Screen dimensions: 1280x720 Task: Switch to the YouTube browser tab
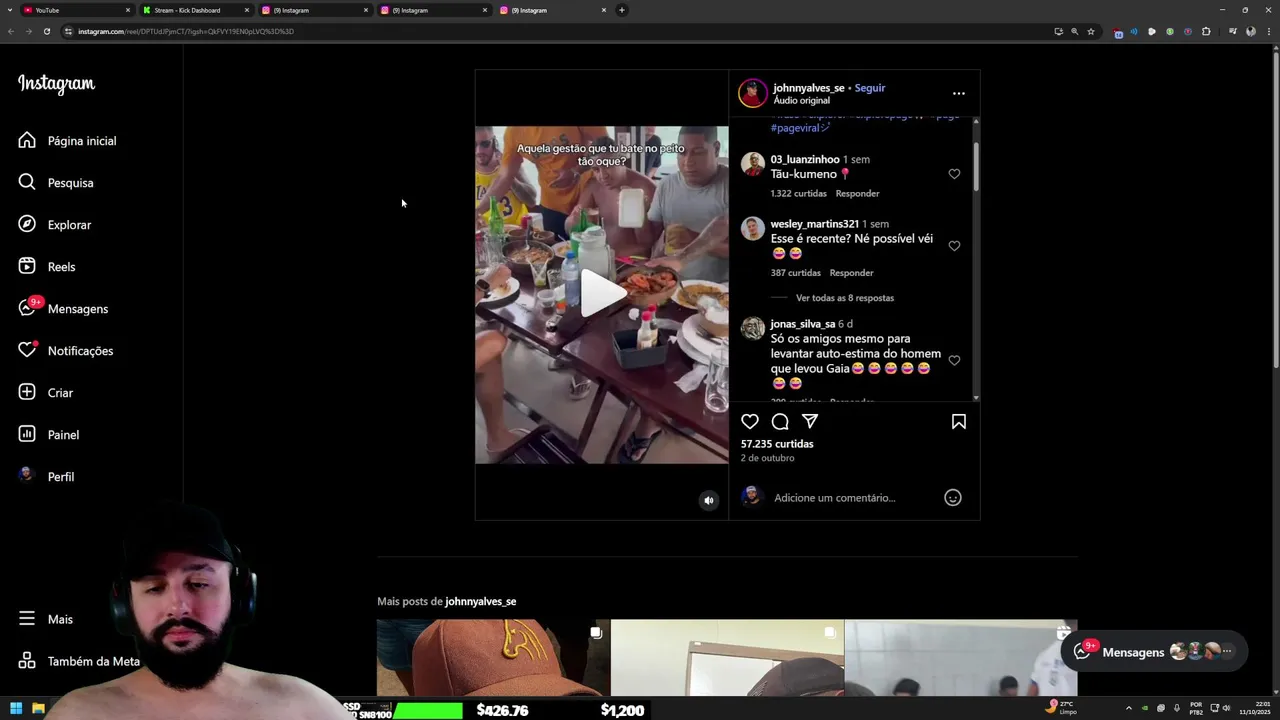[77, 10]
